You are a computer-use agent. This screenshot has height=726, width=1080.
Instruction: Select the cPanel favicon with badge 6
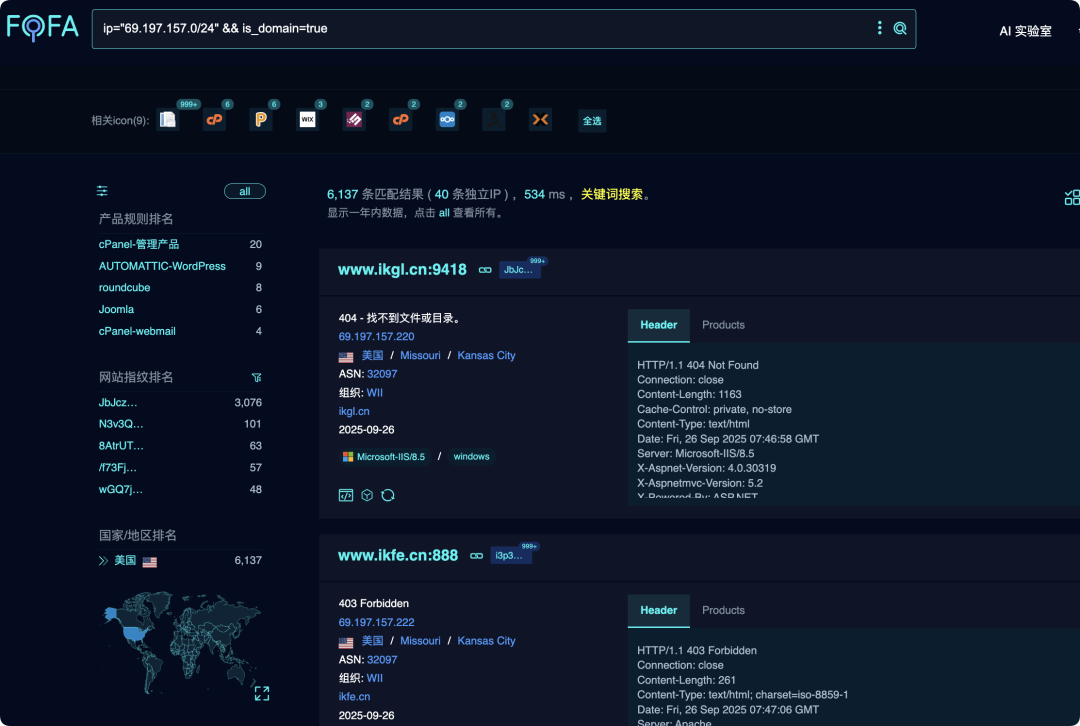click(214, 120)
